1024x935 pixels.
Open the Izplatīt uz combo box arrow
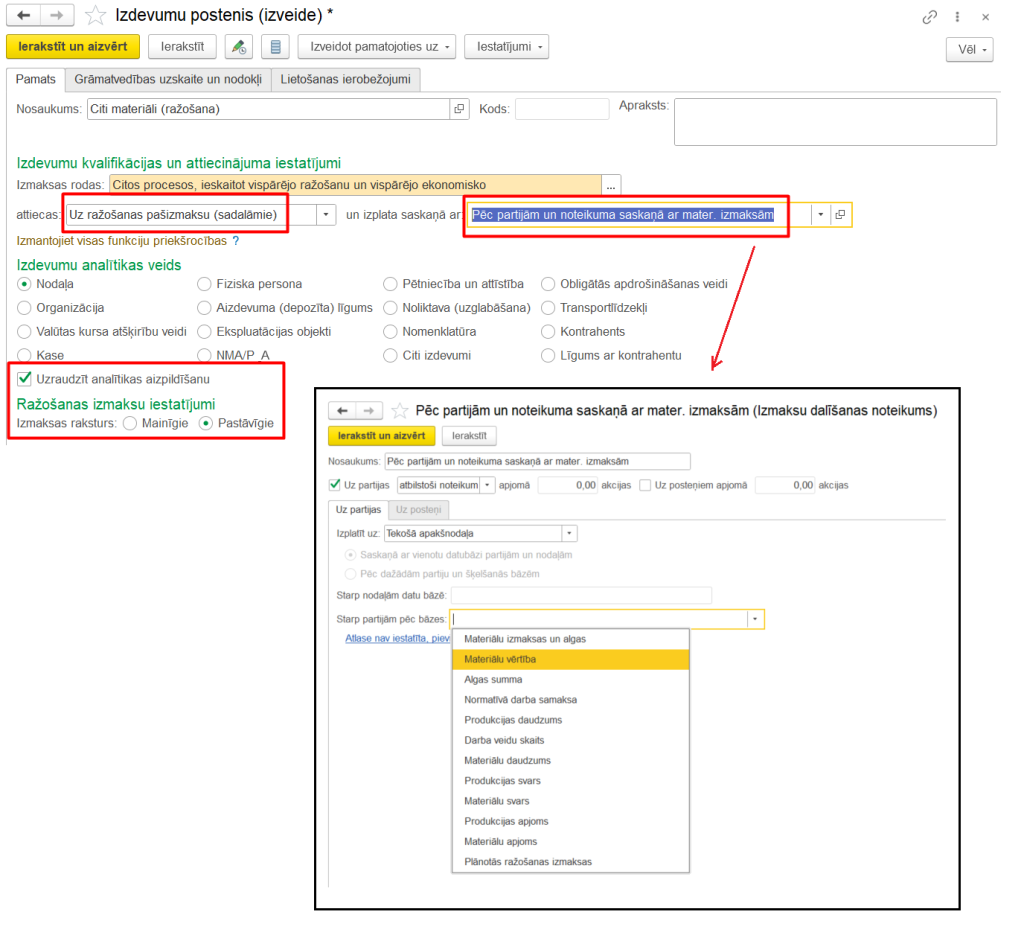coord(569,534)
